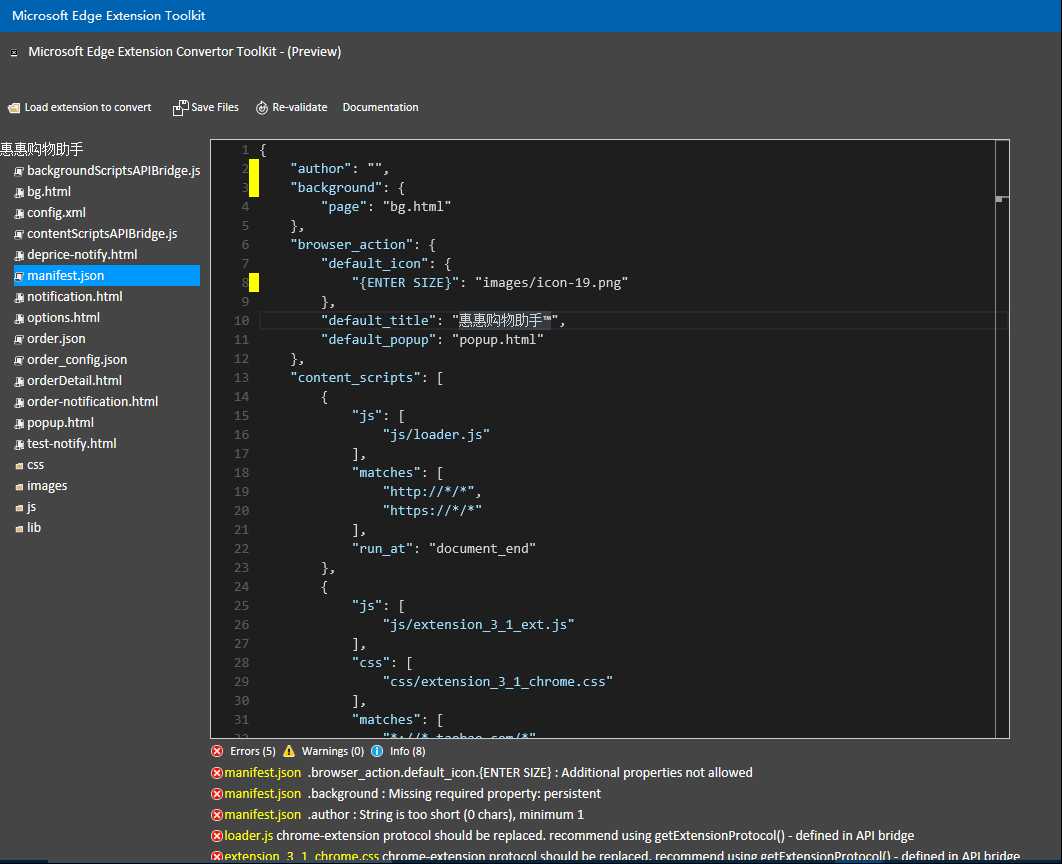Open options.html file
The width and height of the screenshot is (1062, 864).
pos(63,318)
